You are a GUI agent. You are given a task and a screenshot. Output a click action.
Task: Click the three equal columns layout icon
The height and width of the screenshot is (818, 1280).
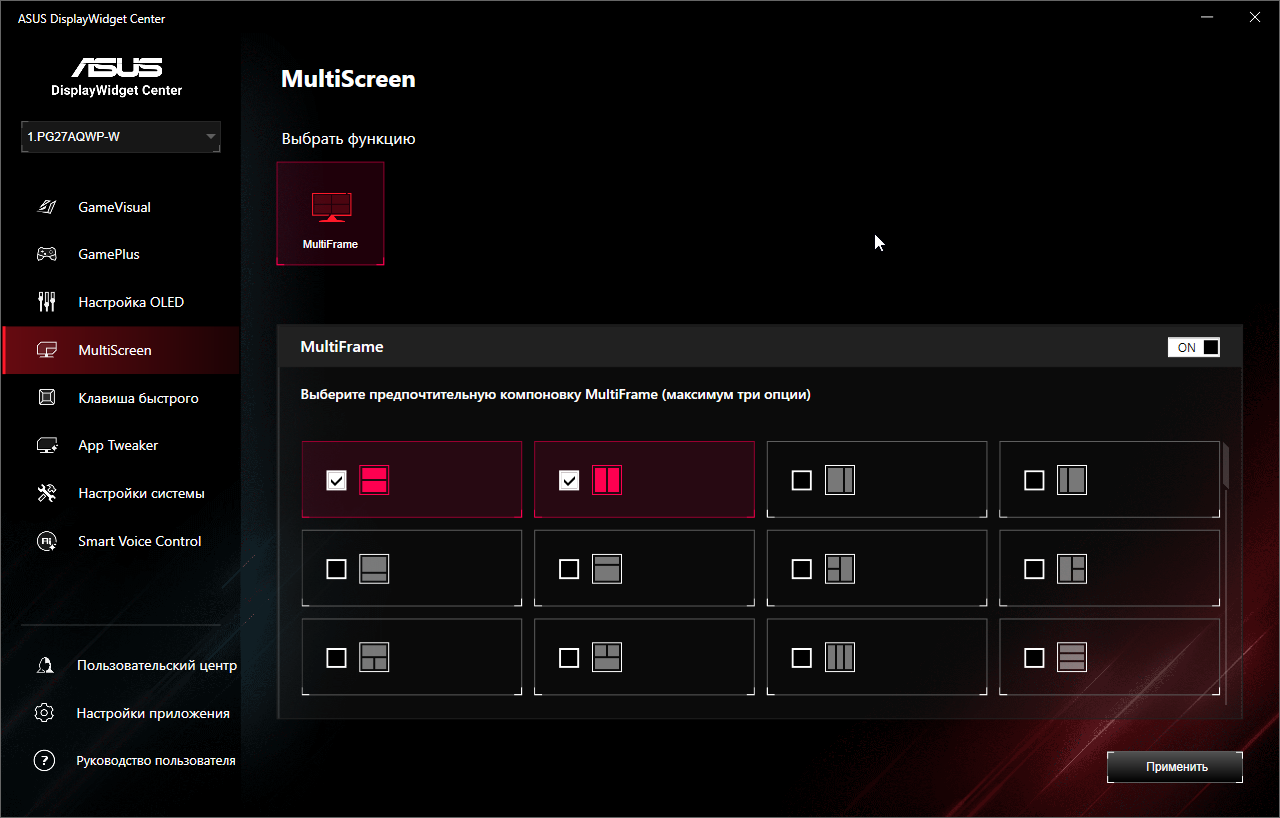point(840,657)
